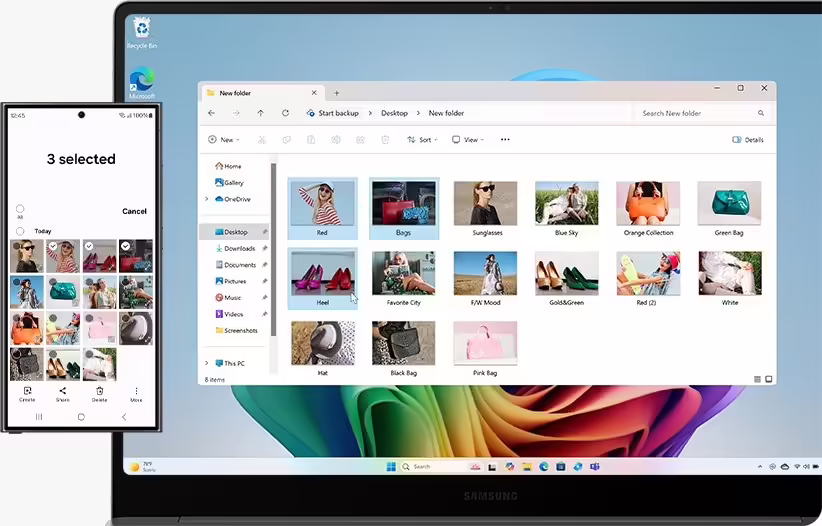Close the New folder tab
822x526 pixels.
point(314,93)
